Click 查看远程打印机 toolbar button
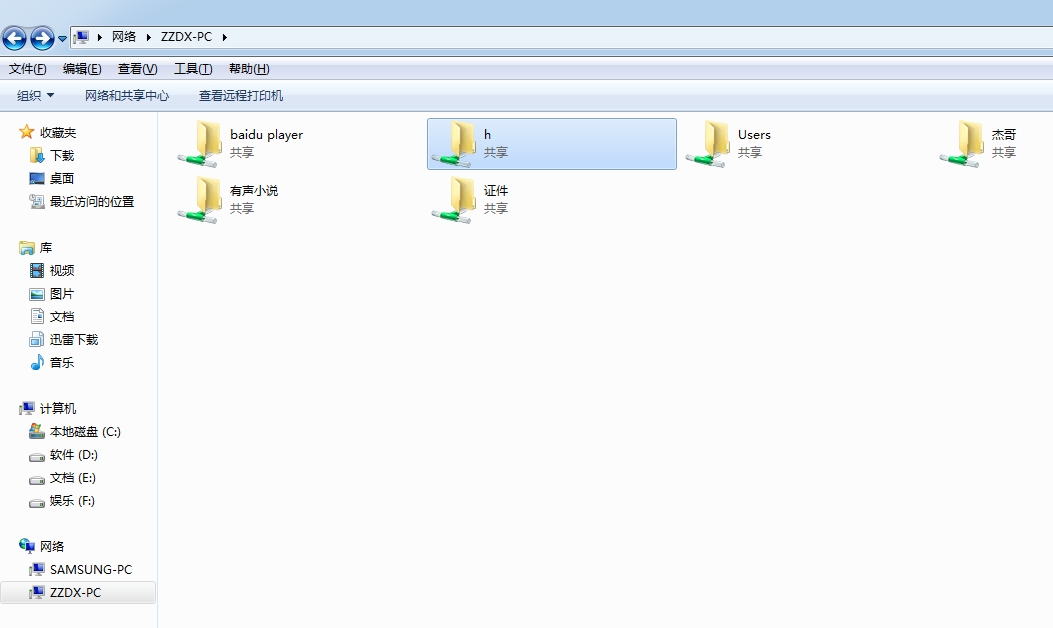1053x628 pixels. pos(240,95)
